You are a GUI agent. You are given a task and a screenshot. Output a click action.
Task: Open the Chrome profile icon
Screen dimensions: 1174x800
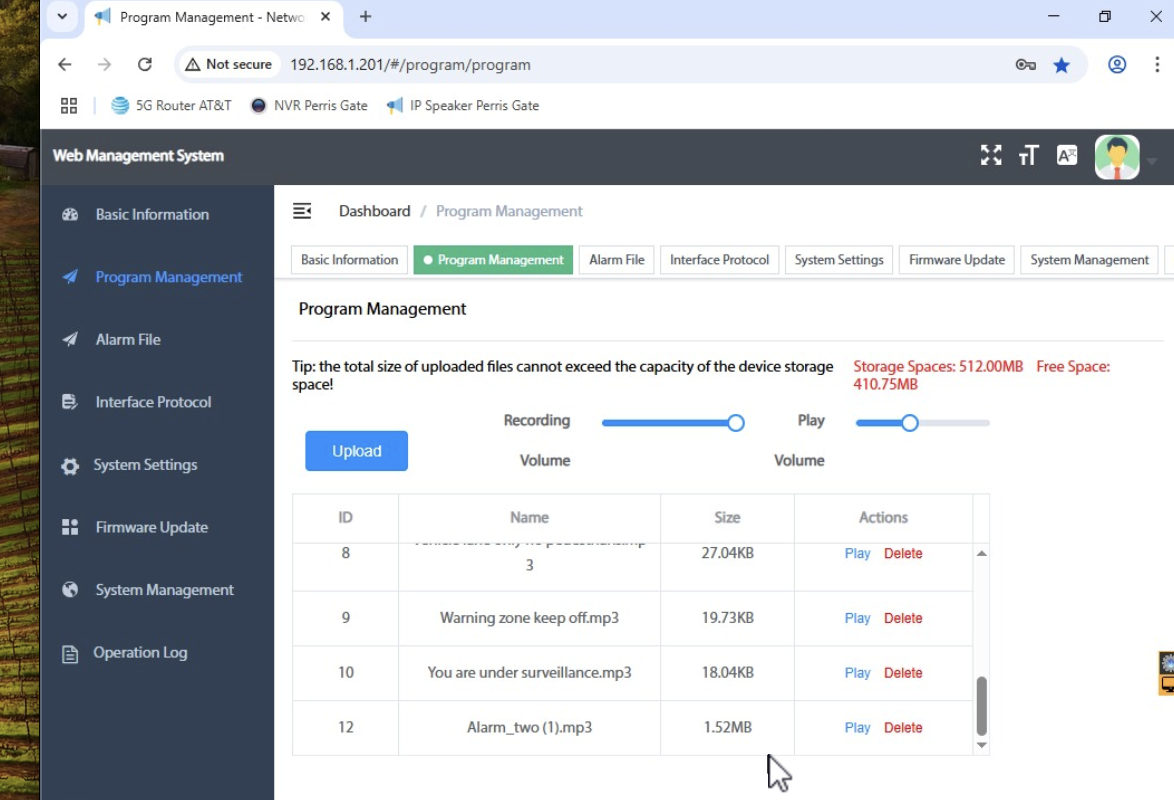[1116, 65]
